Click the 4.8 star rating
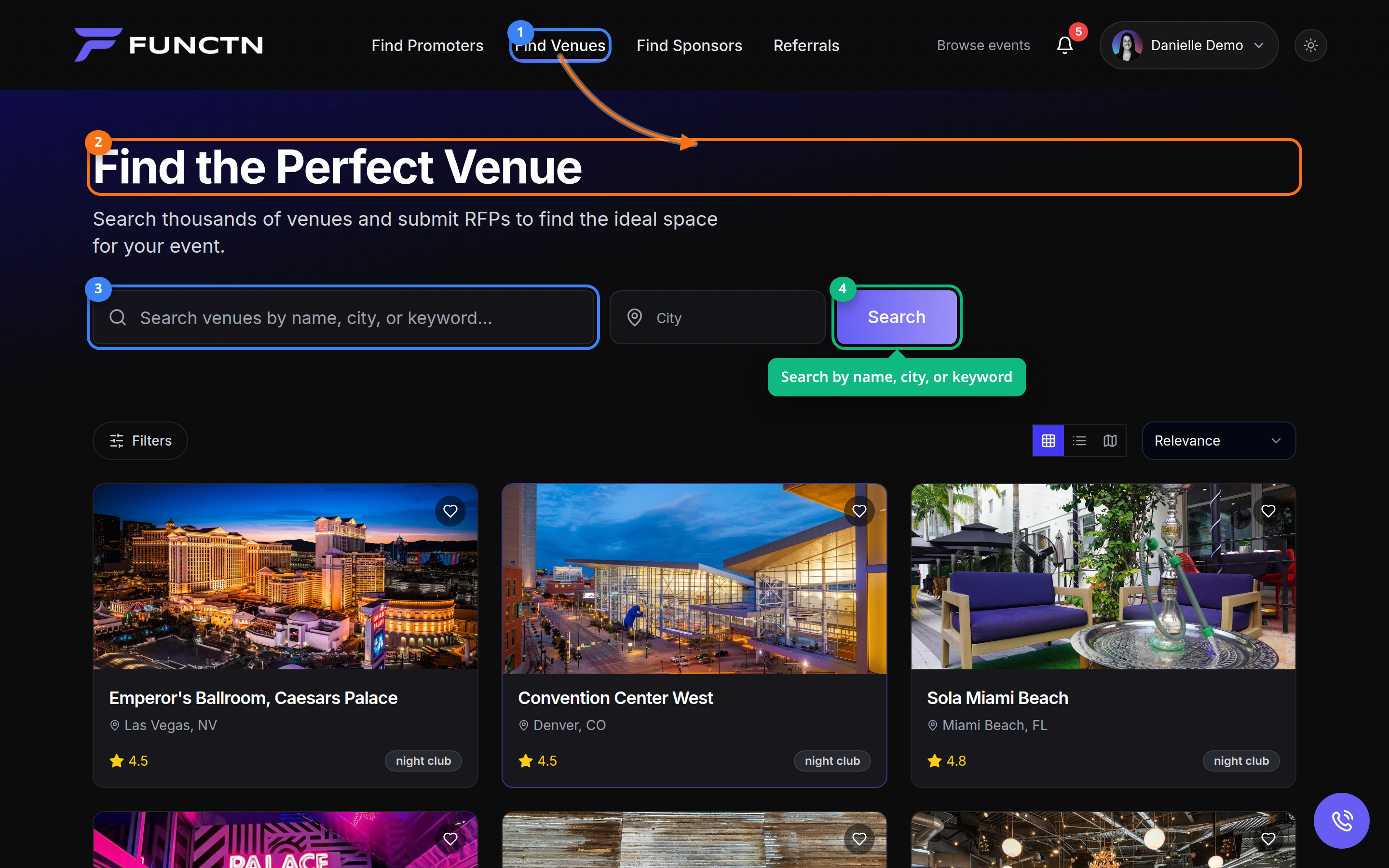This screenshot has width=1389, height=868. coord(946,760)
